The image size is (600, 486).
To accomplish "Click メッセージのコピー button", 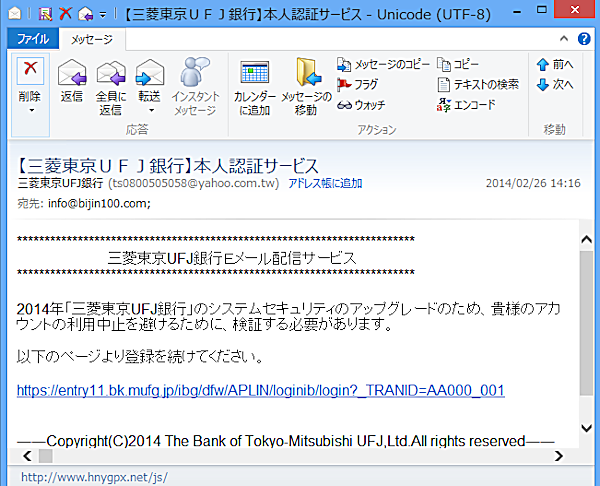I will coord(383,64).
